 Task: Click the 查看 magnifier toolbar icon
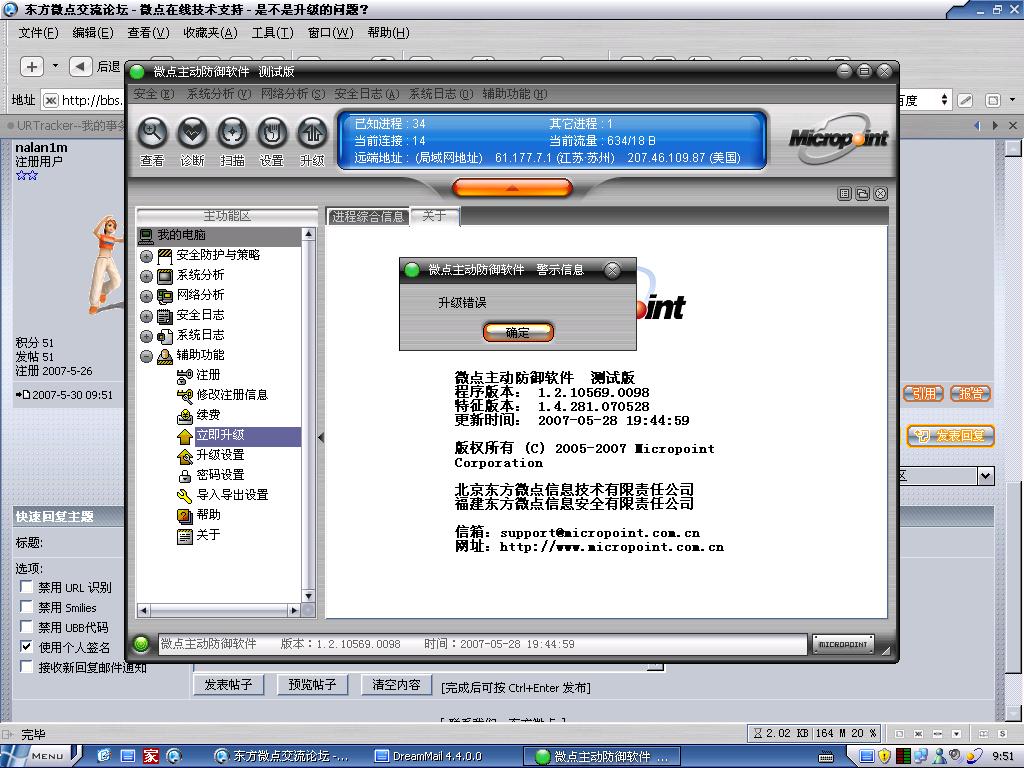click(152, 133)
